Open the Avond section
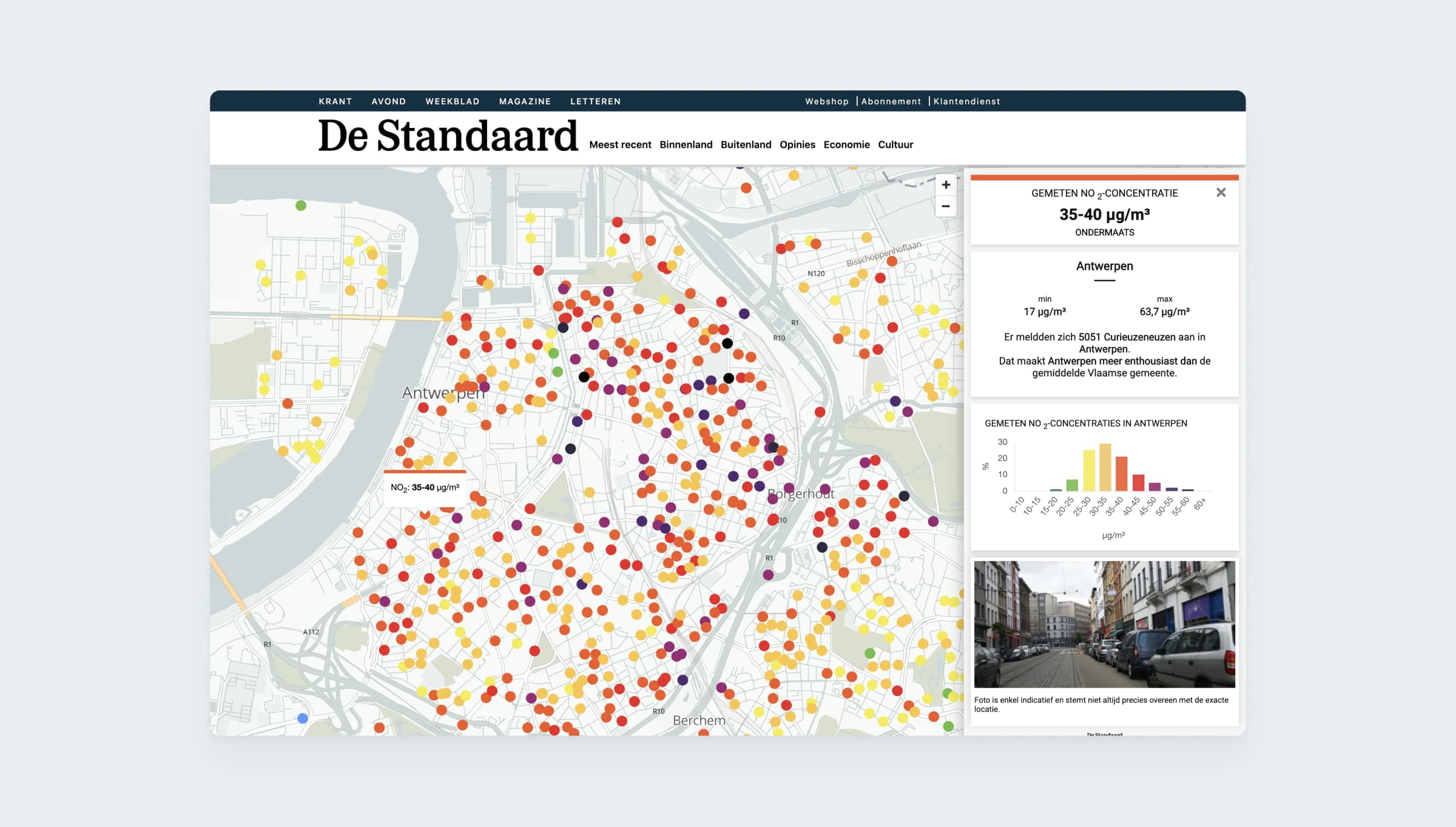Screen dimensions: 1456x827 point(389,101)
